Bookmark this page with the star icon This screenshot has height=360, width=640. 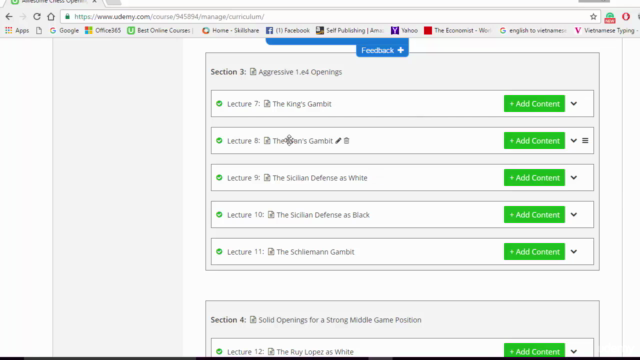[x=593, y=17]
